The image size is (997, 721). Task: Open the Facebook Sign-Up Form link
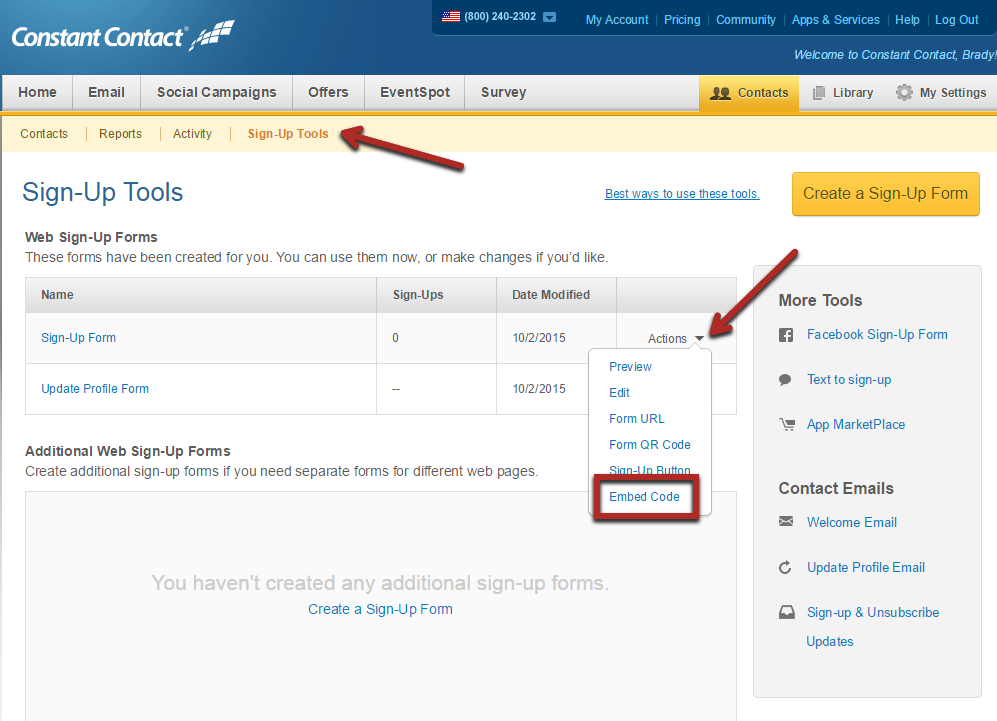coord(877,334)
